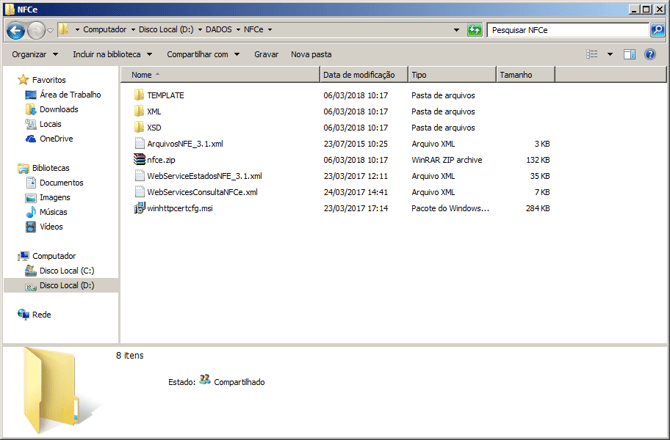The width and height of the screenshot is (670, 440).
Task: Select OneDrive in Favoritos
Action: coord(56,139)
